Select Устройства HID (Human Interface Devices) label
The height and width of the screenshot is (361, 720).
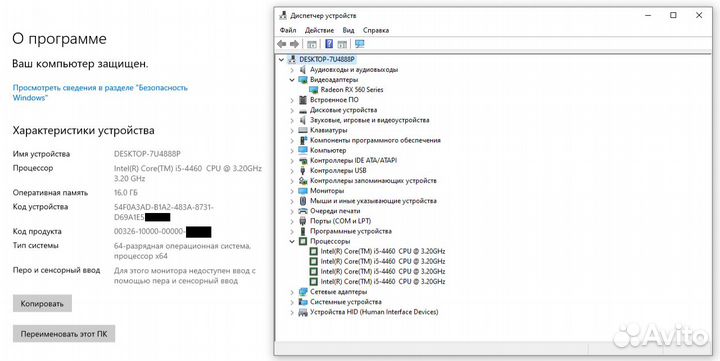374,312
